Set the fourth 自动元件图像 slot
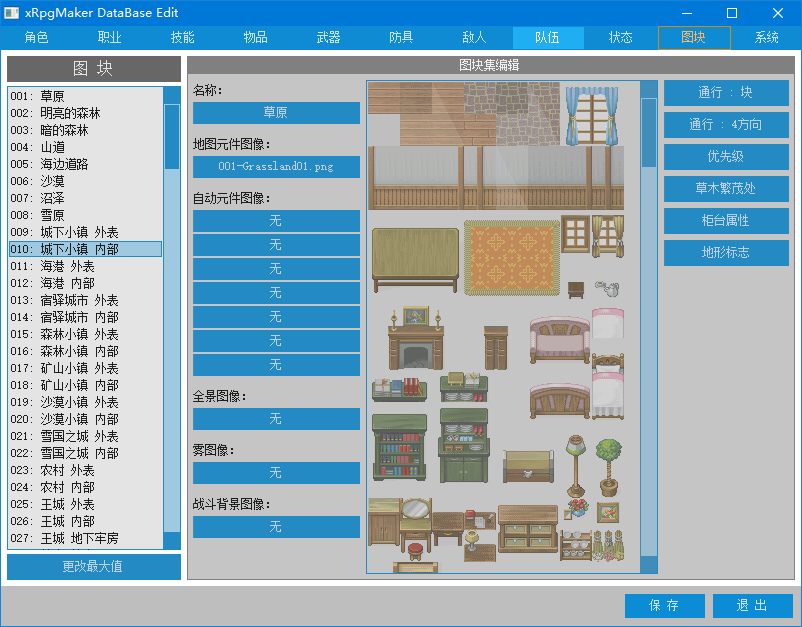802x627 pixels. coord(276,293)
